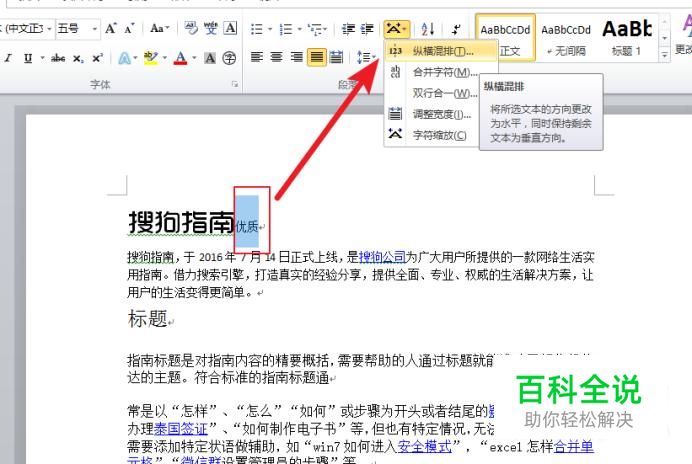This screenshot has height=464, width=692.
Task: Select 双行合一(W)... menu item
Action: tap(432, 93)
